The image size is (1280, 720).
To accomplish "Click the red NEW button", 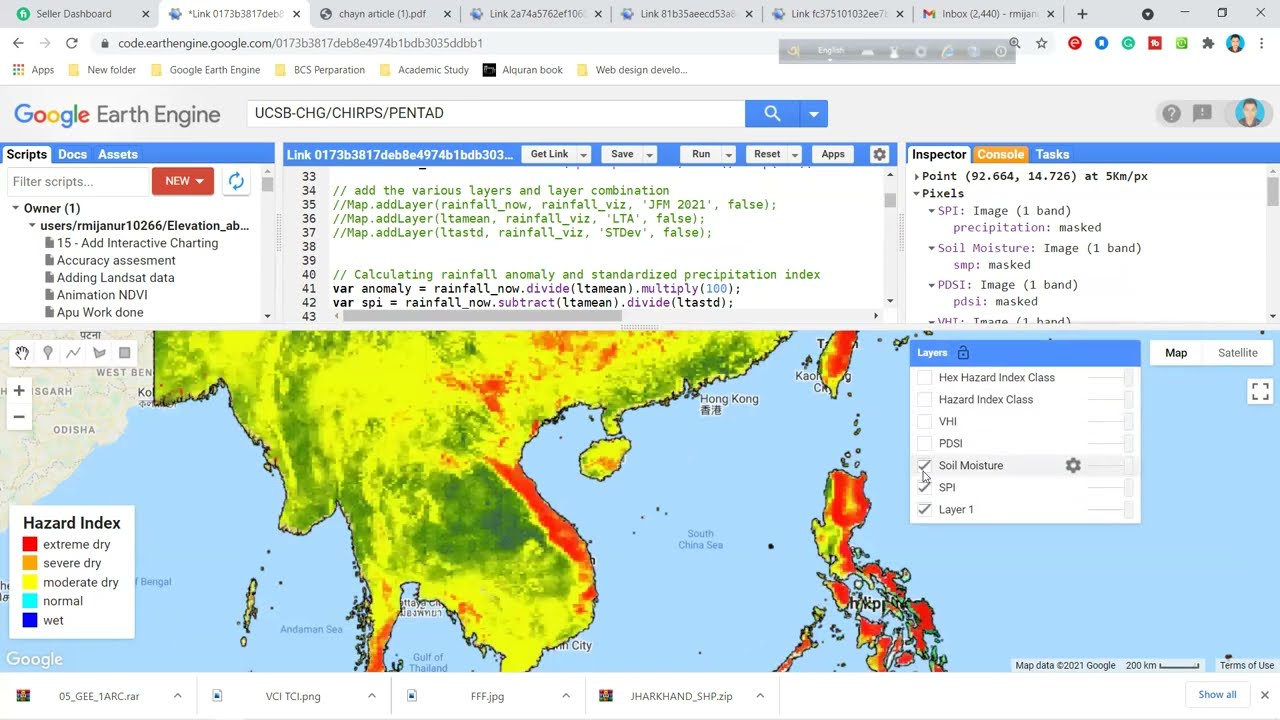I will click(x=183, y=181).
